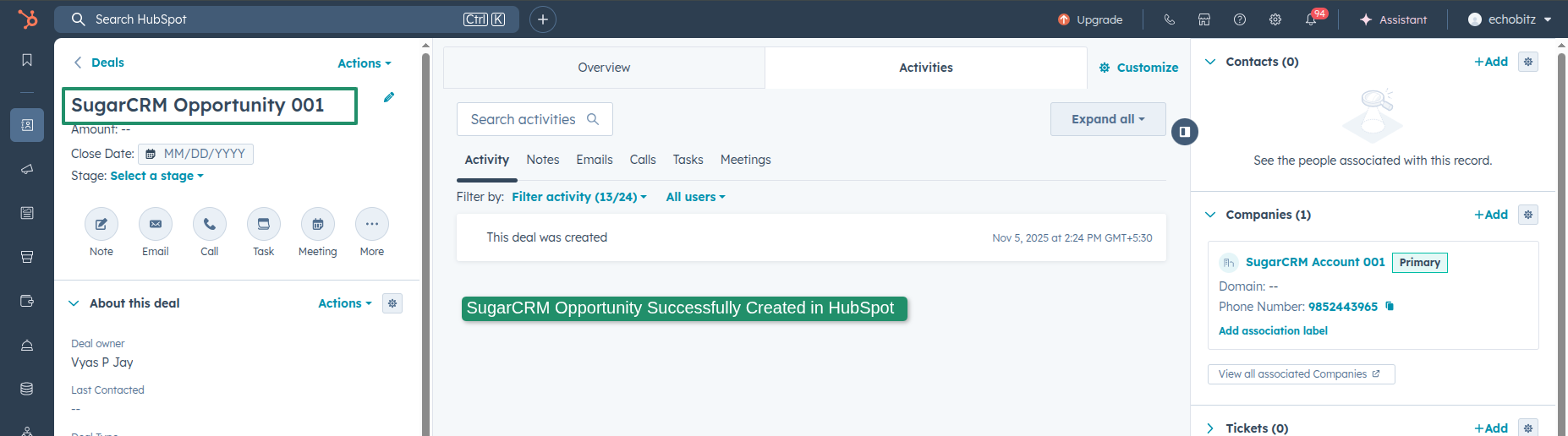1568x436 pixels.
Task: Schedule a Meeting for this deal
Action: tap(318, 224)
